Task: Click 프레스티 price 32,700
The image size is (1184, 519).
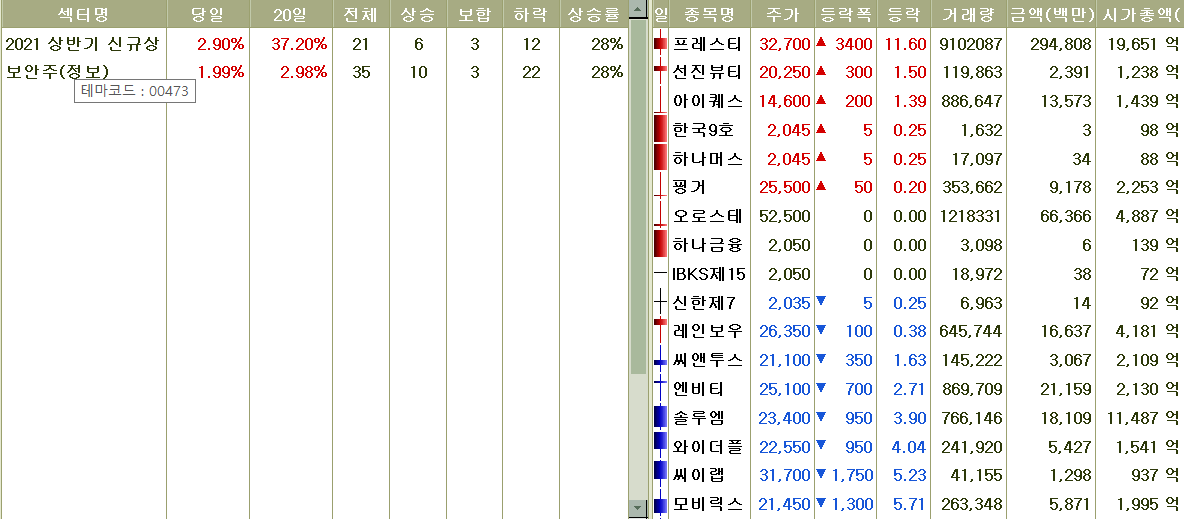Action: pyautogui.click(x=785, y=44)
